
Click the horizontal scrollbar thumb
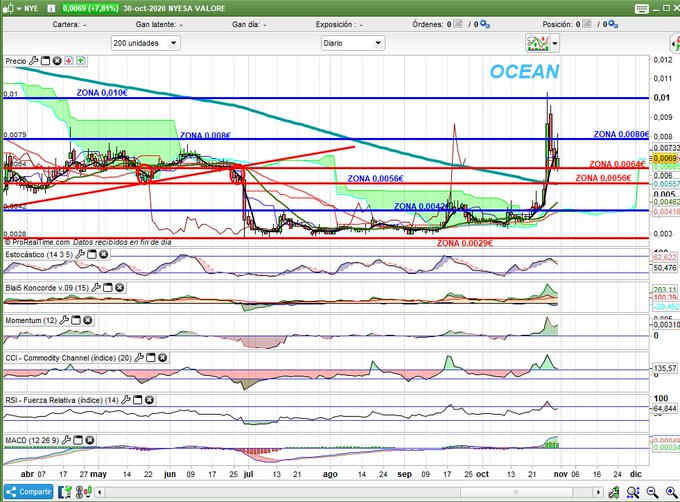(516, 492)
